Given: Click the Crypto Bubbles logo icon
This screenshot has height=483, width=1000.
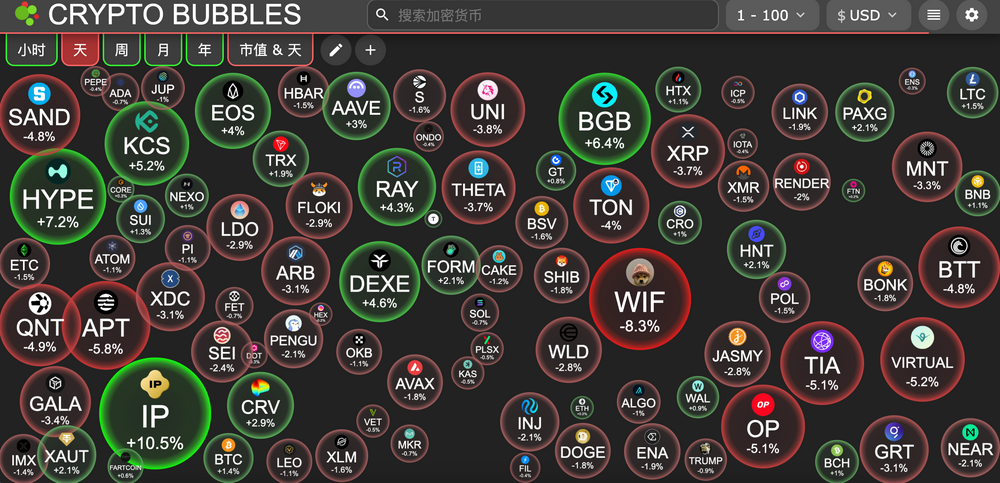Looking at the screenshot, I should (x=26, y=14).
